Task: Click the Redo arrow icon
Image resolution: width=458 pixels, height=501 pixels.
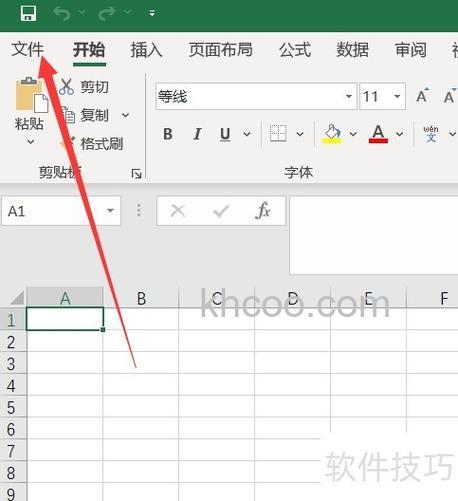Action: [107, 13]
